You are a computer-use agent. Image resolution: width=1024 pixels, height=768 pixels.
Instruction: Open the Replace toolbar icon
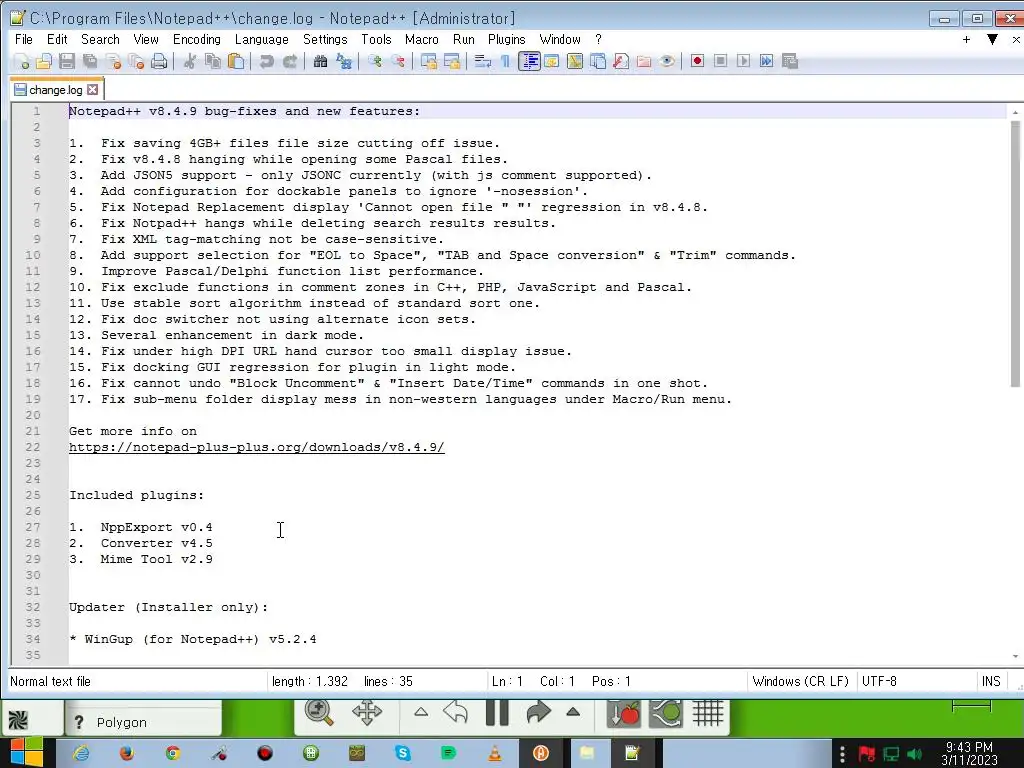pyautogui.click(x=344, y=61)
